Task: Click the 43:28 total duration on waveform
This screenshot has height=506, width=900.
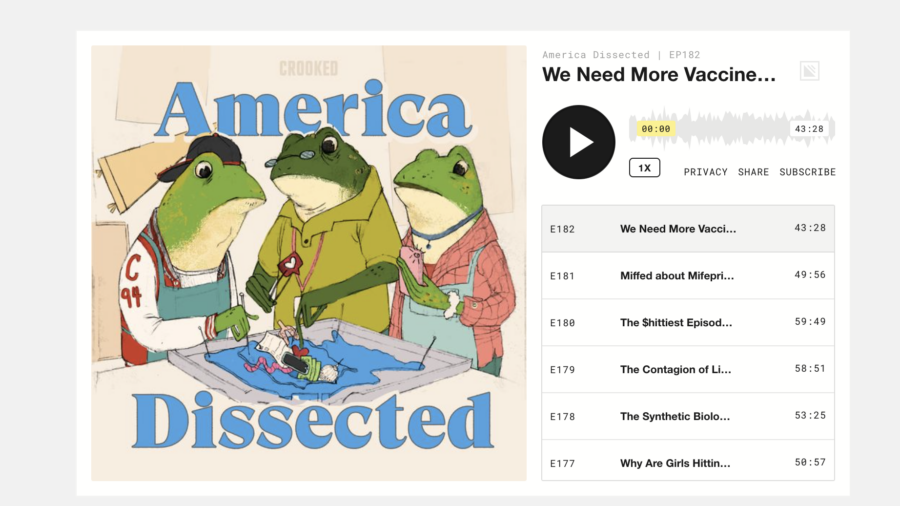Action: [809, 129]
